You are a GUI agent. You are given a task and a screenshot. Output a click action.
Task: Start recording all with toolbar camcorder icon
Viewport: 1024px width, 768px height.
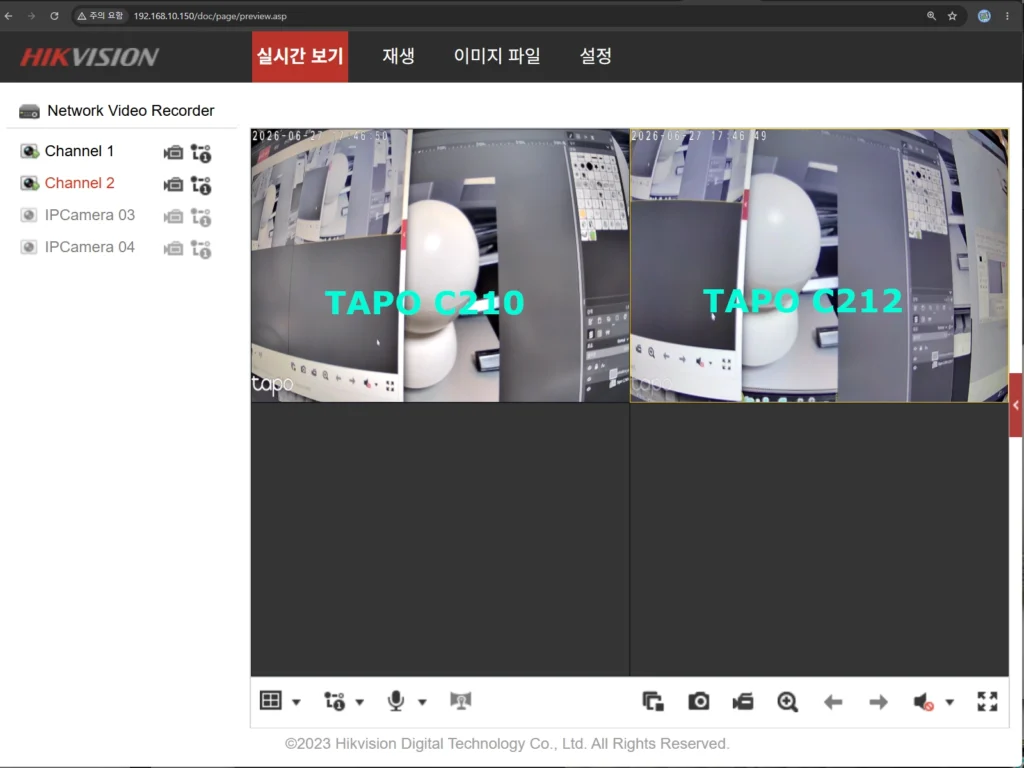(743, 702)
